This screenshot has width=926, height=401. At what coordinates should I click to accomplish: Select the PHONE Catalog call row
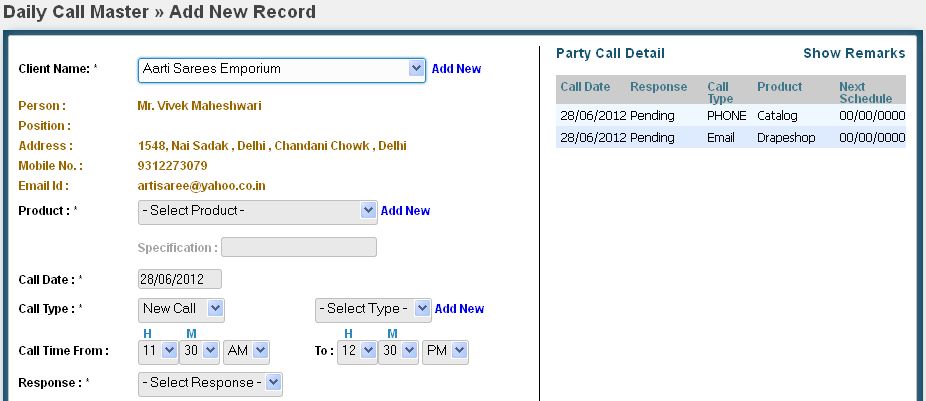[730, 116]
